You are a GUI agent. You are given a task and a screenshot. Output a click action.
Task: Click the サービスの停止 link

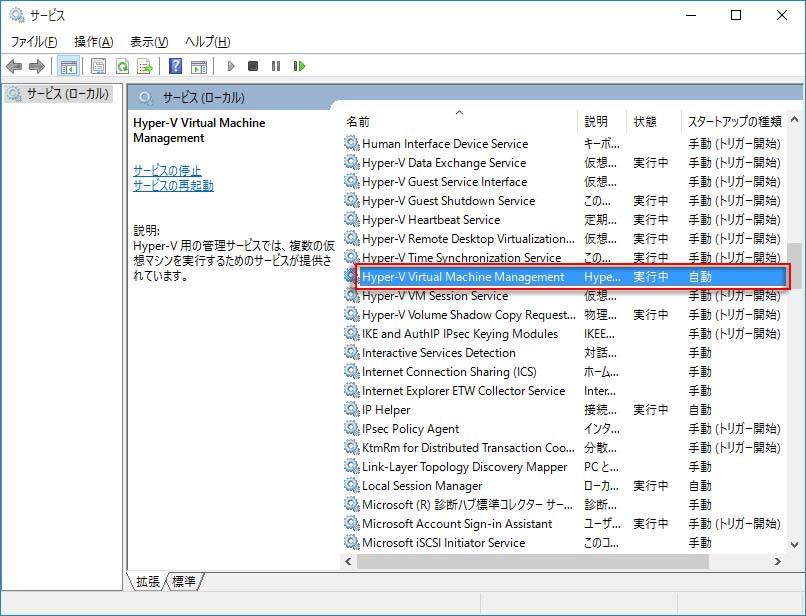(x=167, y=170)
